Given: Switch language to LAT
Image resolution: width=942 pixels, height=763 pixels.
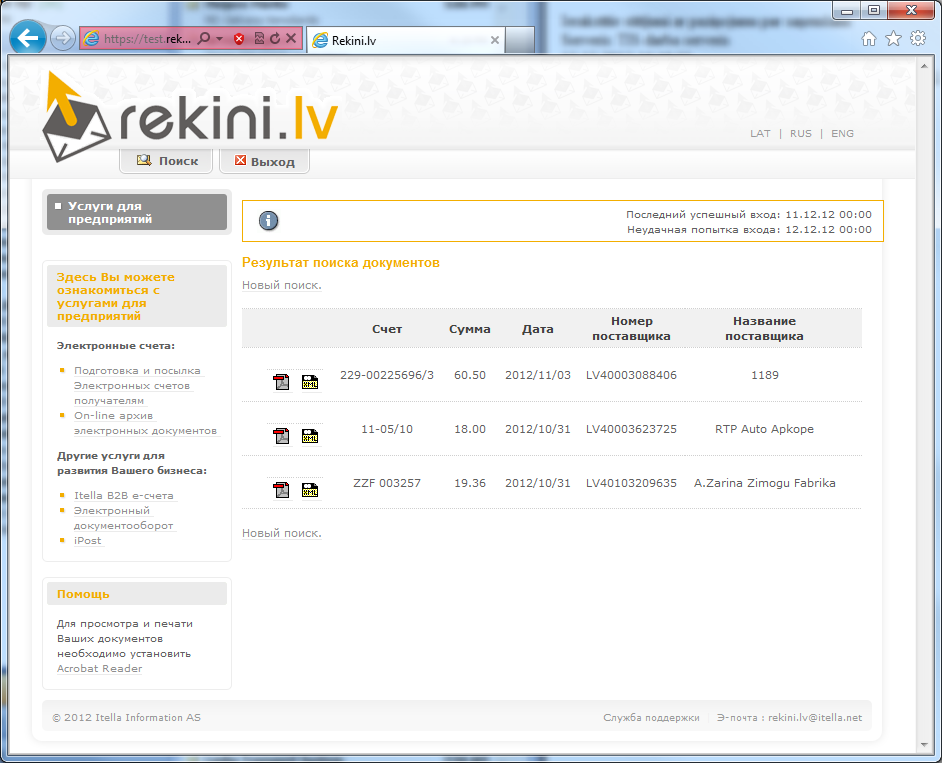Looking at the screenshot, I should click(760, 133).
